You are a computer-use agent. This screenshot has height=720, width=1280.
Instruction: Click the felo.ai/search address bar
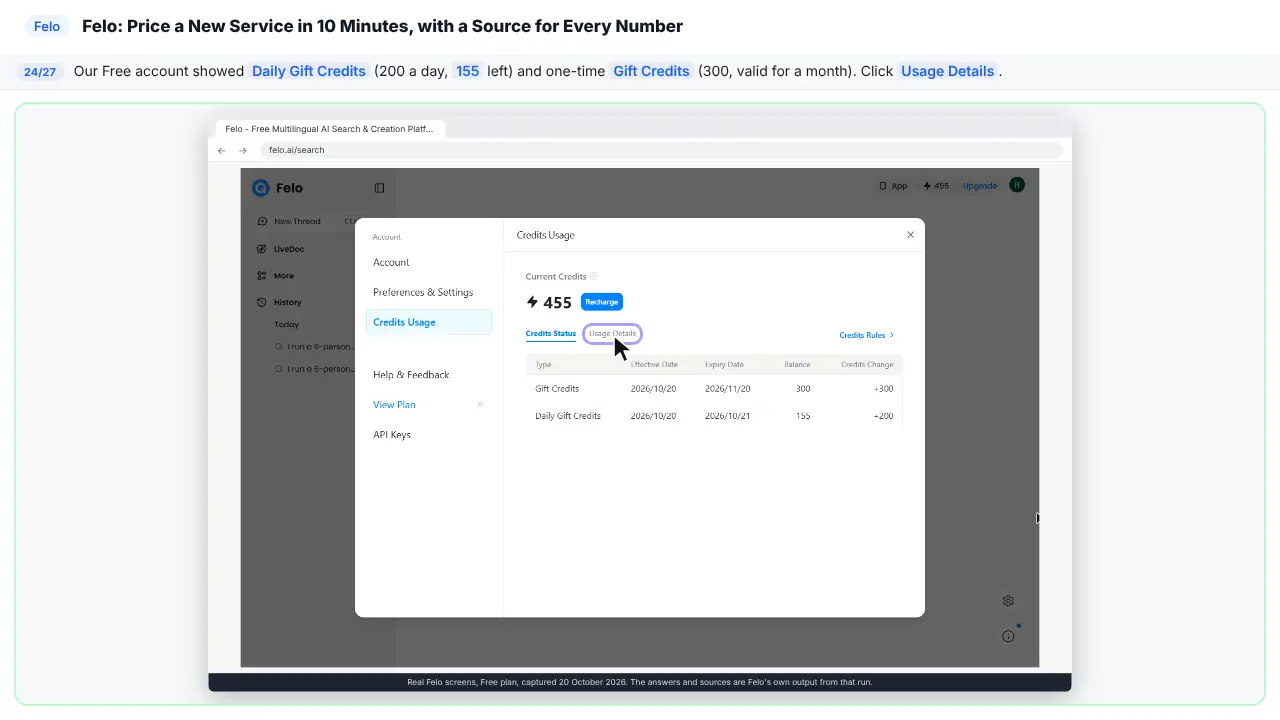(x=661, y=150)
